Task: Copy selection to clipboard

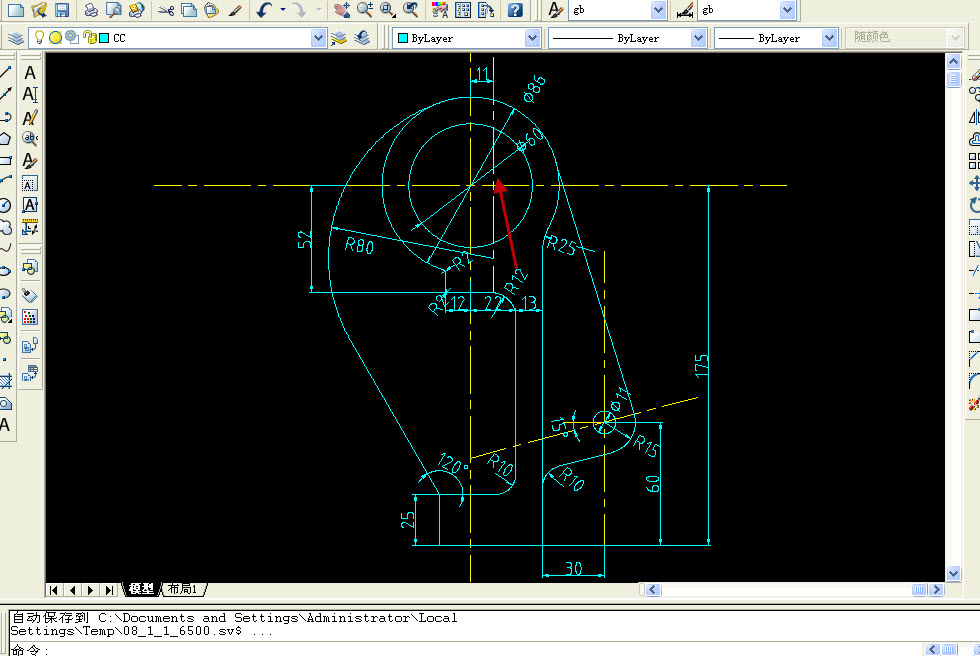Action: click(189, 10)
